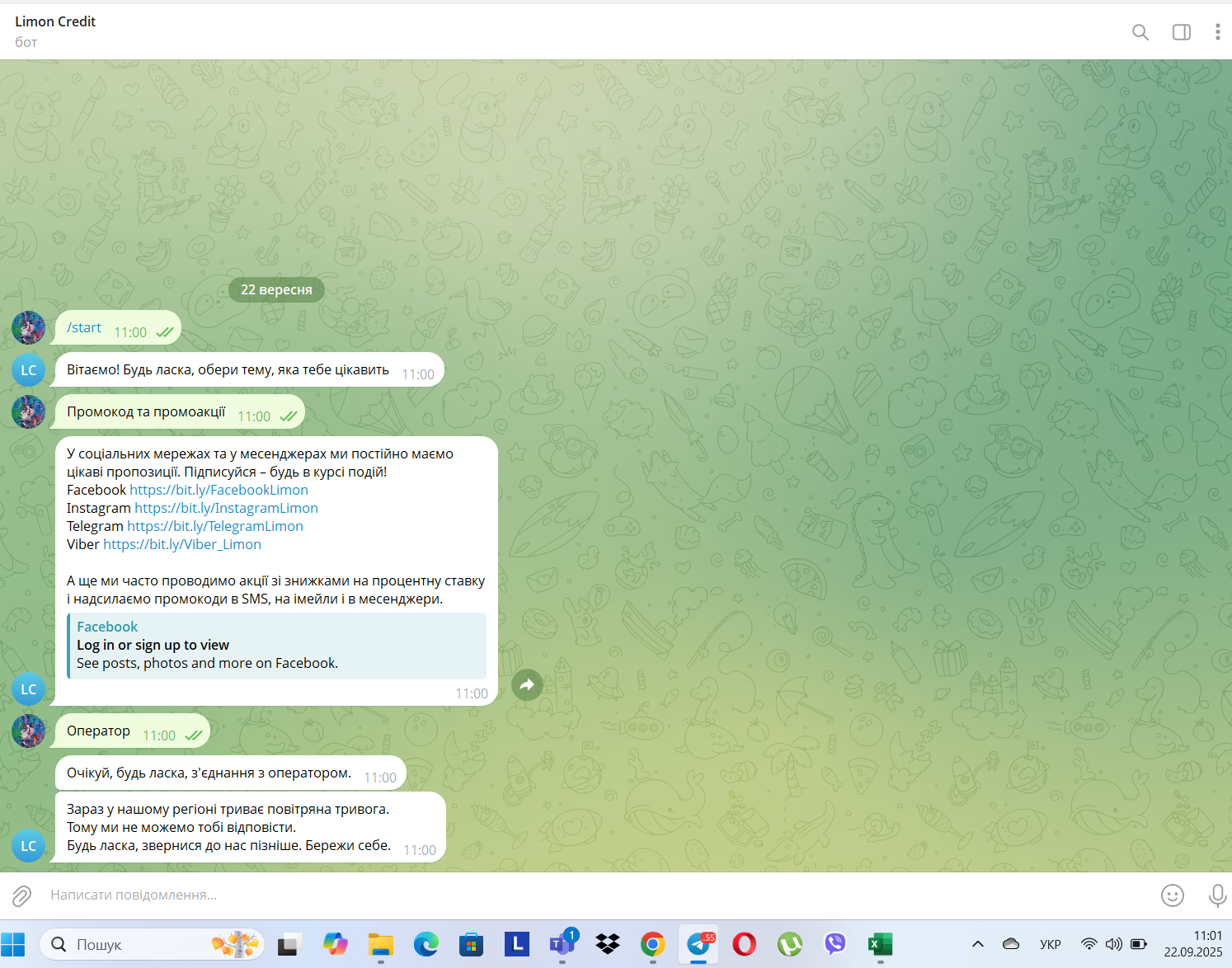Expand hidden system tray icons chevron
Image resolution: width=1232 pixels, height=968 pixels.
(x=978, y=945)
